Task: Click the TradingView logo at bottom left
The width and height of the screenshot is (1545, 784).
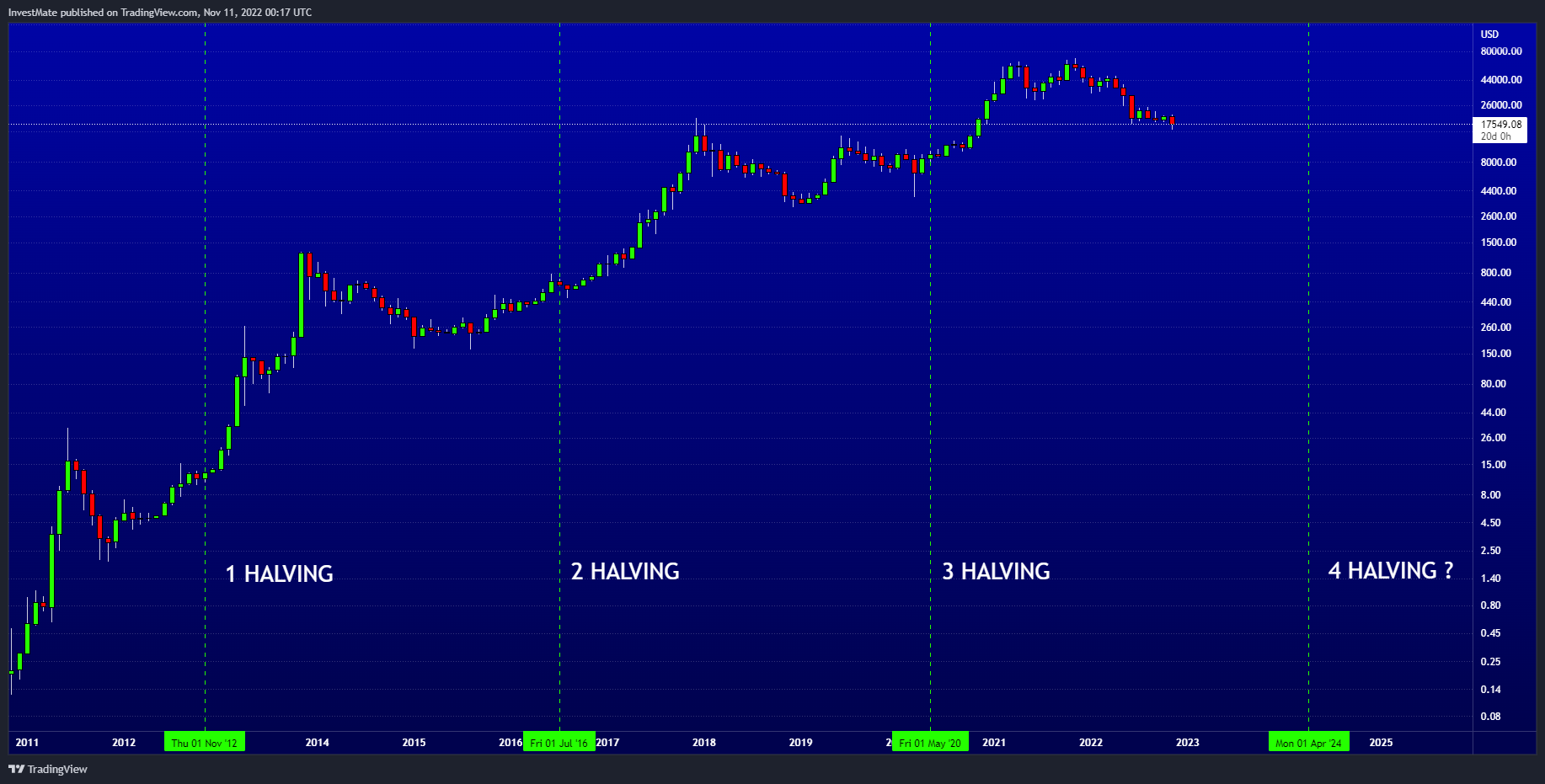Action: tap(48, 769)
